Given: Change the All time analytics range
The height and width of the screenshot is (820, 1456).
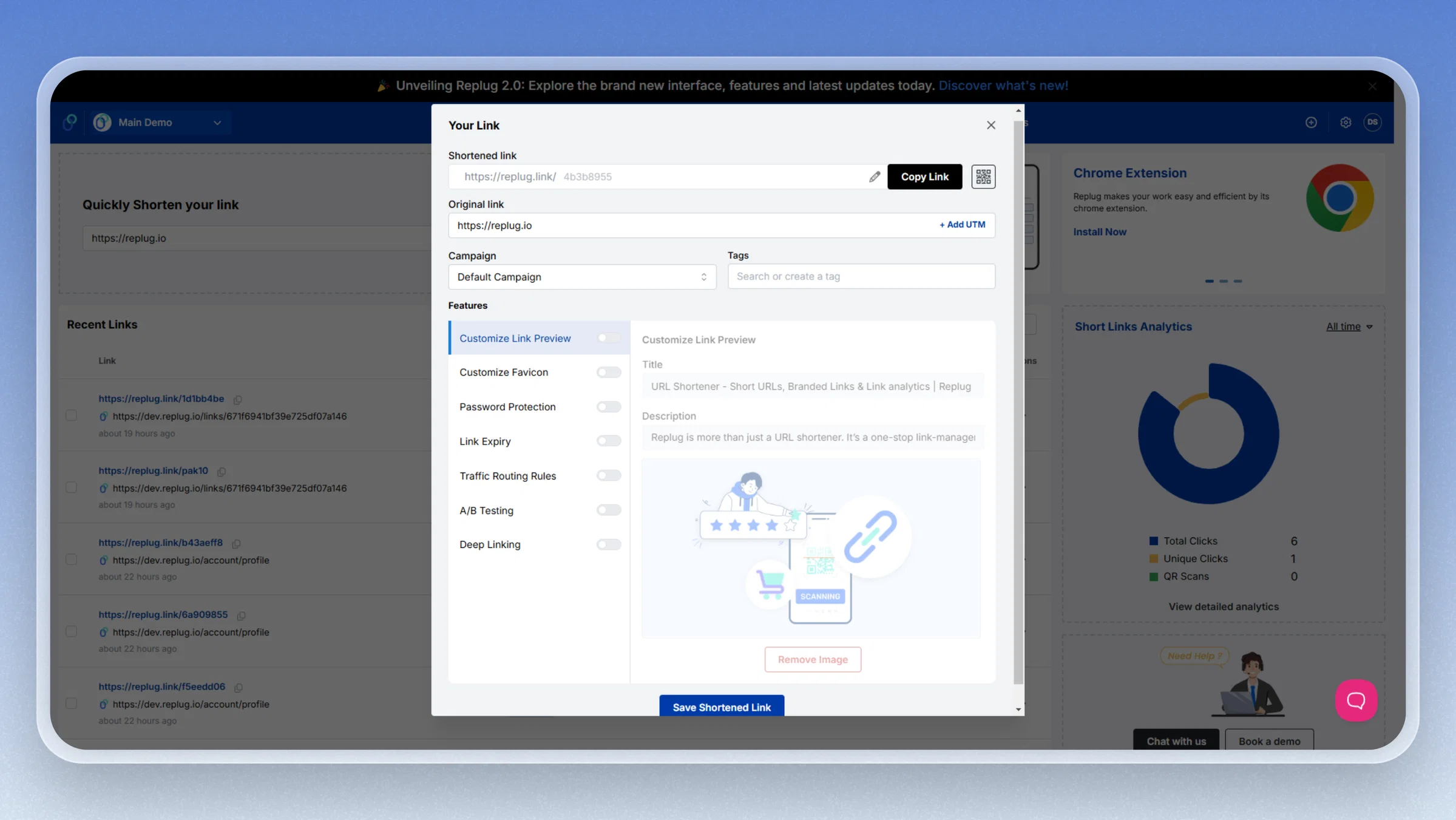Looking at the screenshot, I should coord(1349,327).
